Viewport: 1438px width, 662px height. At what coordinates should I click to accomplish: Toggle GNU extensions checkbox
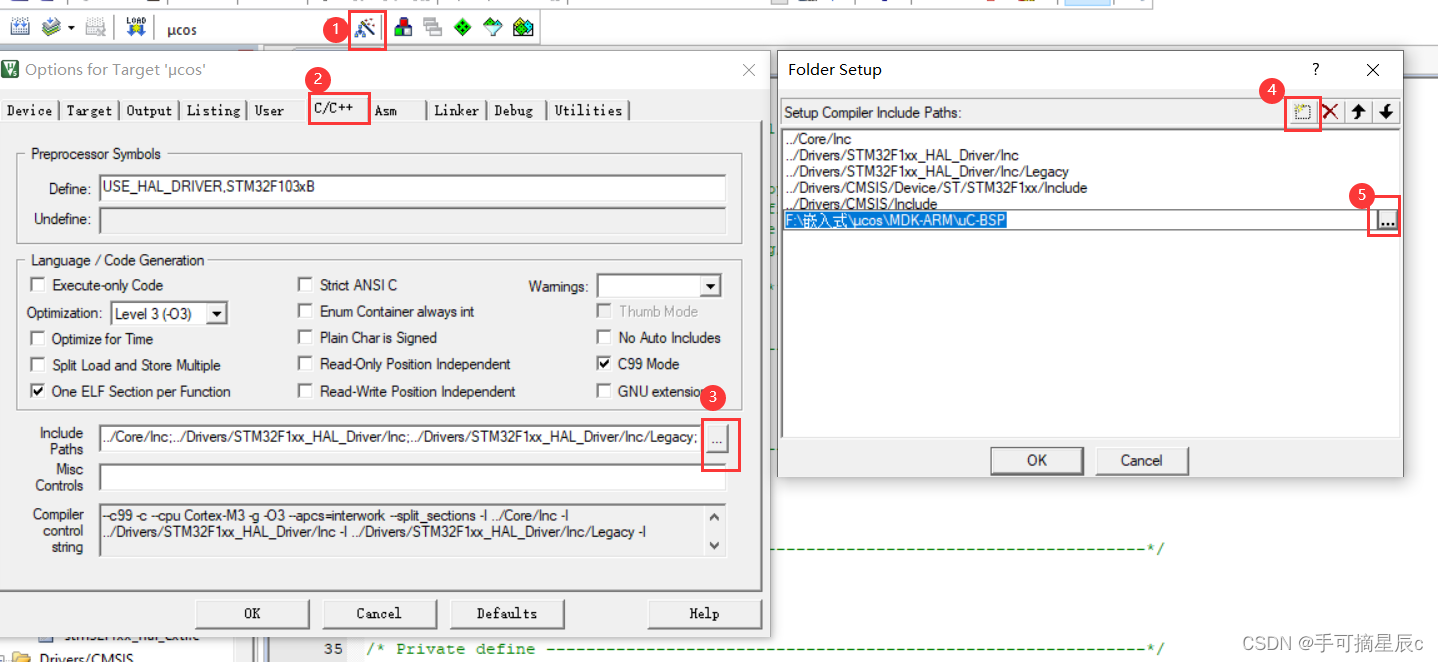[x=603, y=391]
